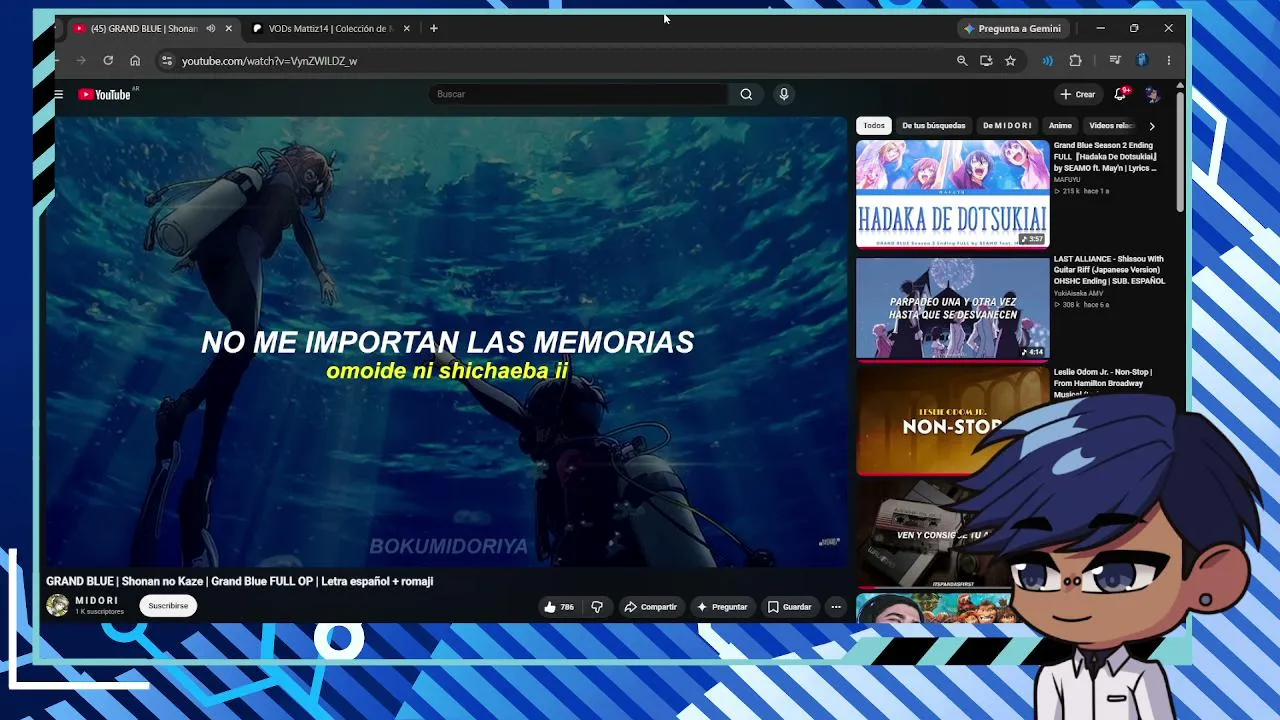Viewport: 1280px width, 720px height.
Task: Open the LAST ALLIANCE Shissou video title
Action: click(1109, 270)
